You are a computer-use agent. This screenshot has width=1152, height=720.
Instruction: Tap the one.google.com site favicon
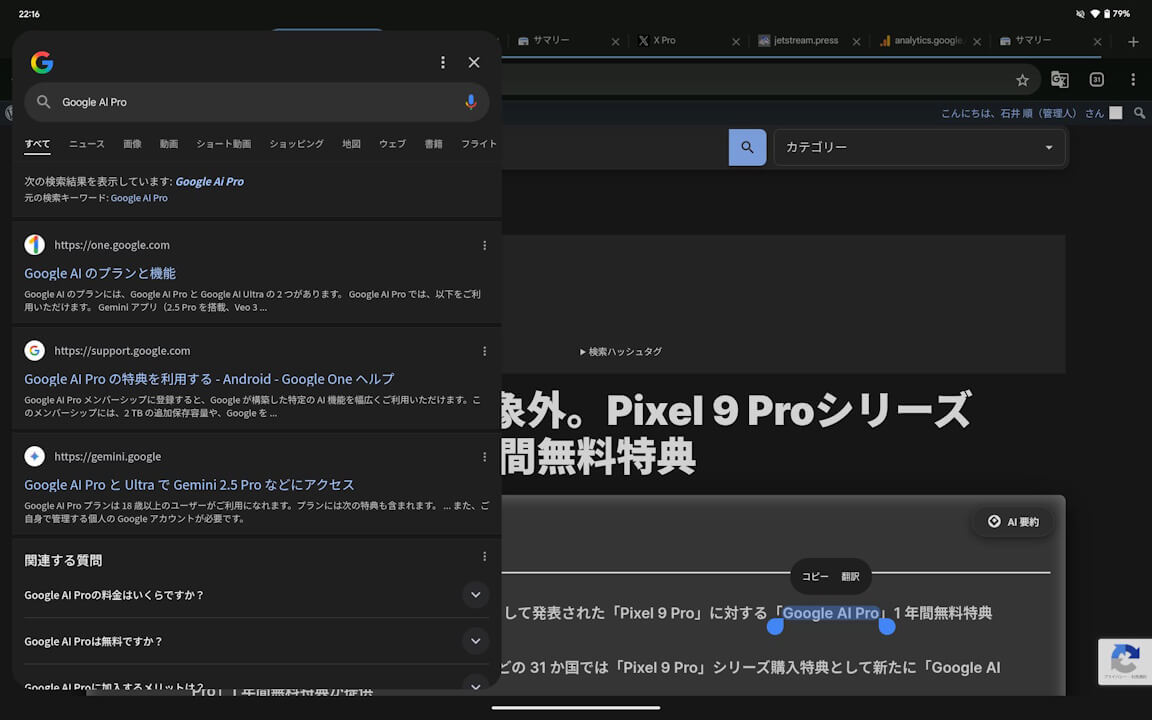click(35, 245)
